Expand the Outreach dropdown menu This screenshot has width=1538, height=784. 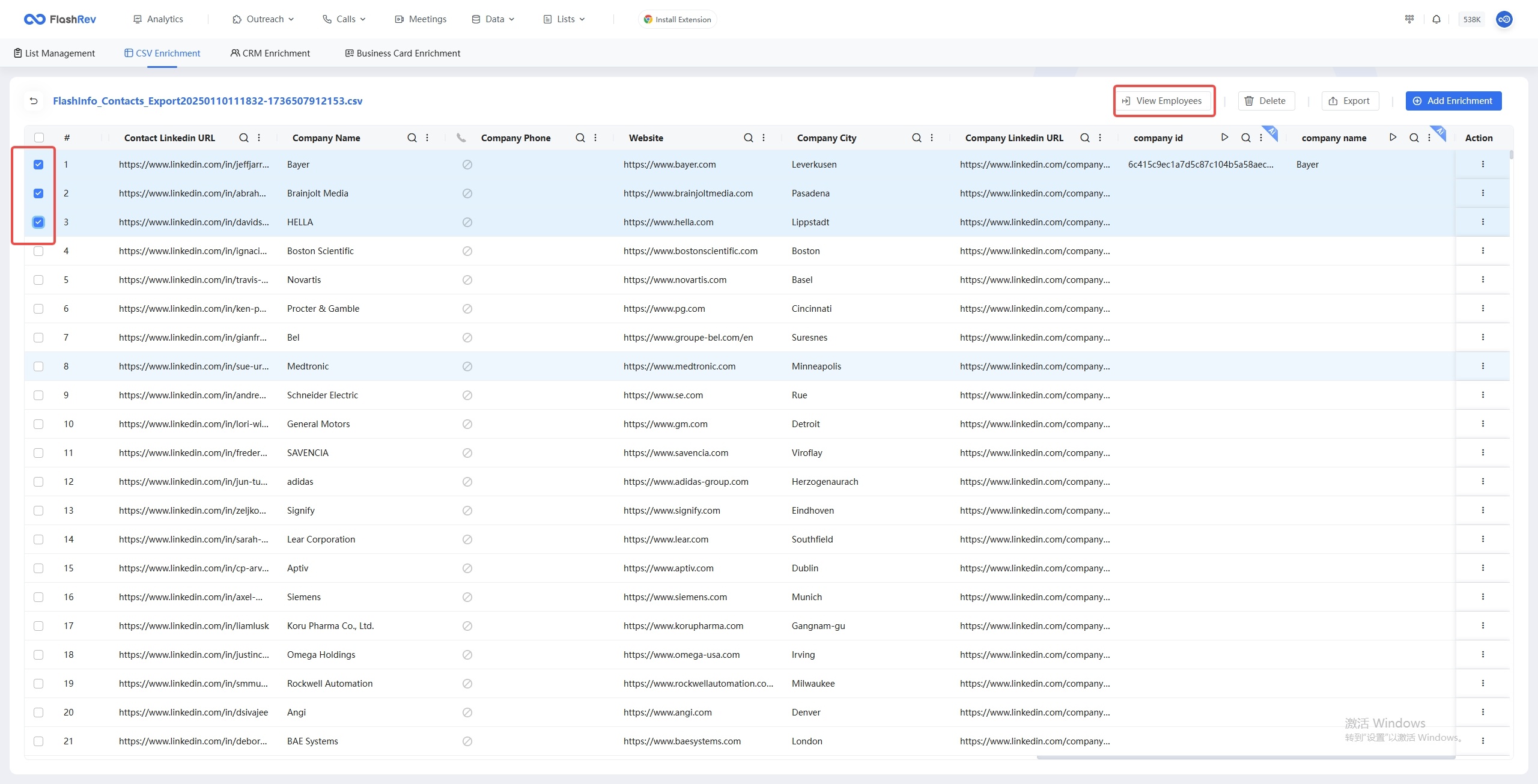click(x=263, y=19)
